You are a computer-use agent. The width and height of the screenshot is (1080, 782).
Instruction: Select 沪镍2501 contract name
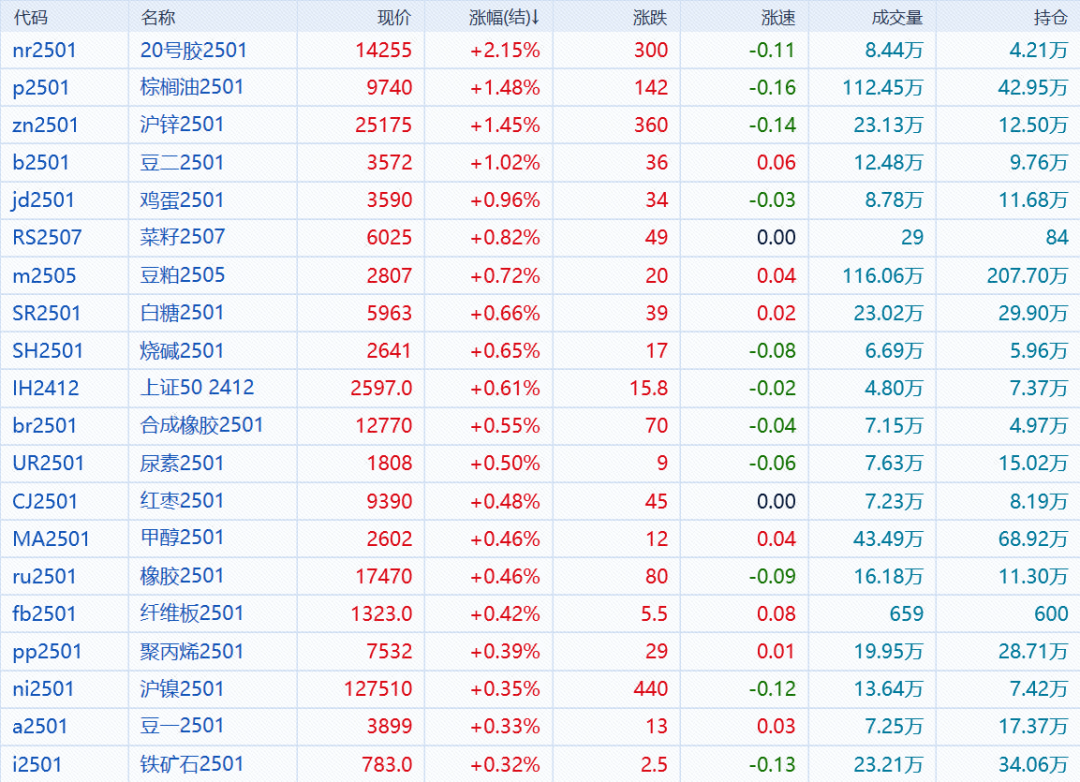pyautogui.click(x=182, y=689)
